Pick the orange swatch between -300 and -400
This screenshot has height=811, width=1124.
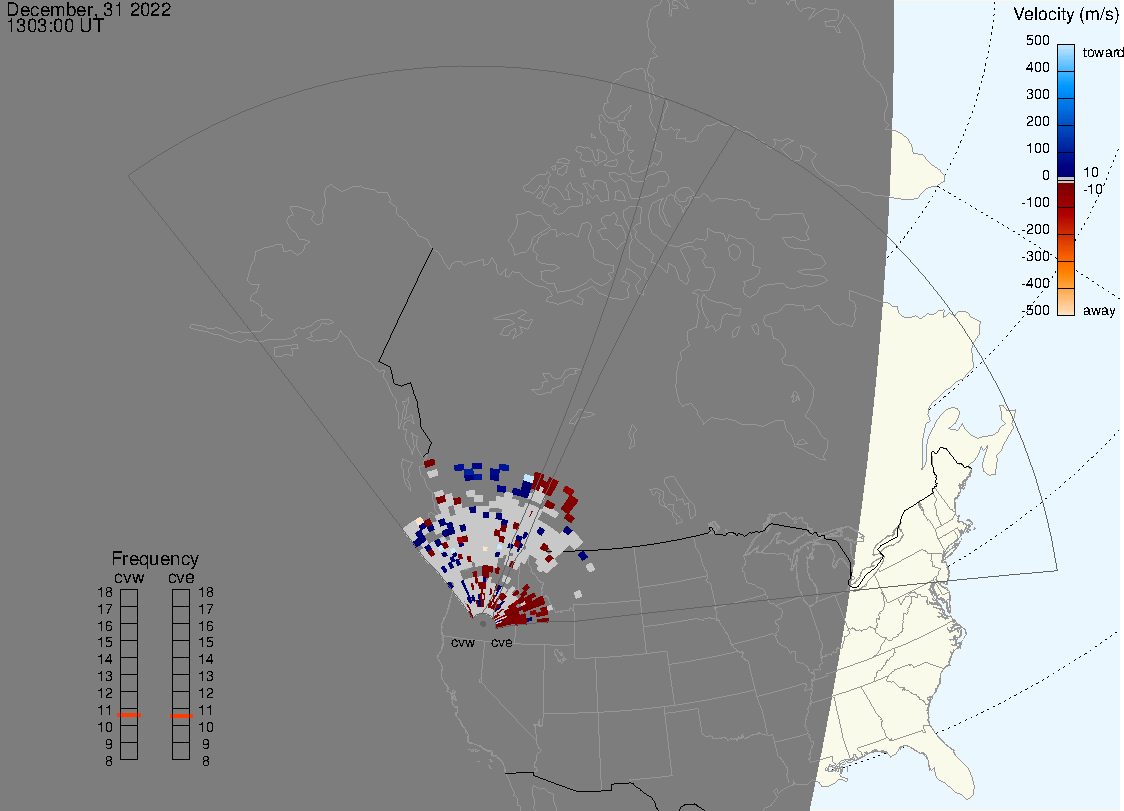pos(1066,275)
